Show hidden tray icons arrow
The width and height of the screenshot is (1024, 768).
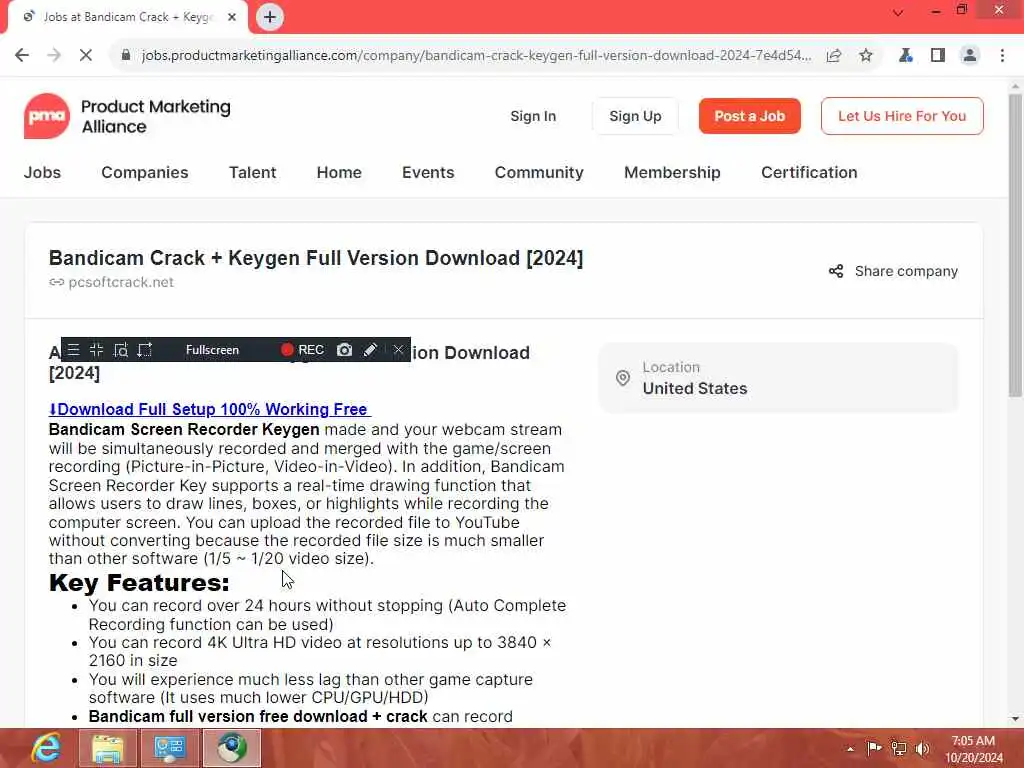850,749
